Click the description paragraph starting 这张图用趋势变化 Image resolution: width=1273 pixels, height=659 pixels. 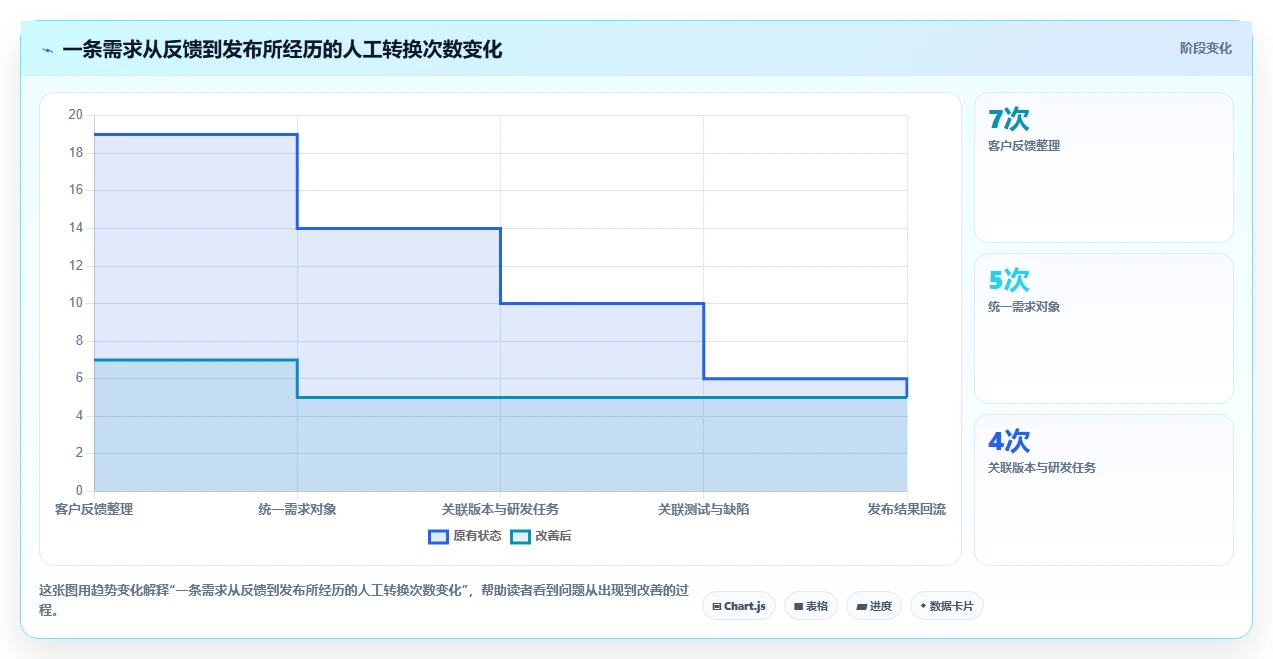pos(364,600)
